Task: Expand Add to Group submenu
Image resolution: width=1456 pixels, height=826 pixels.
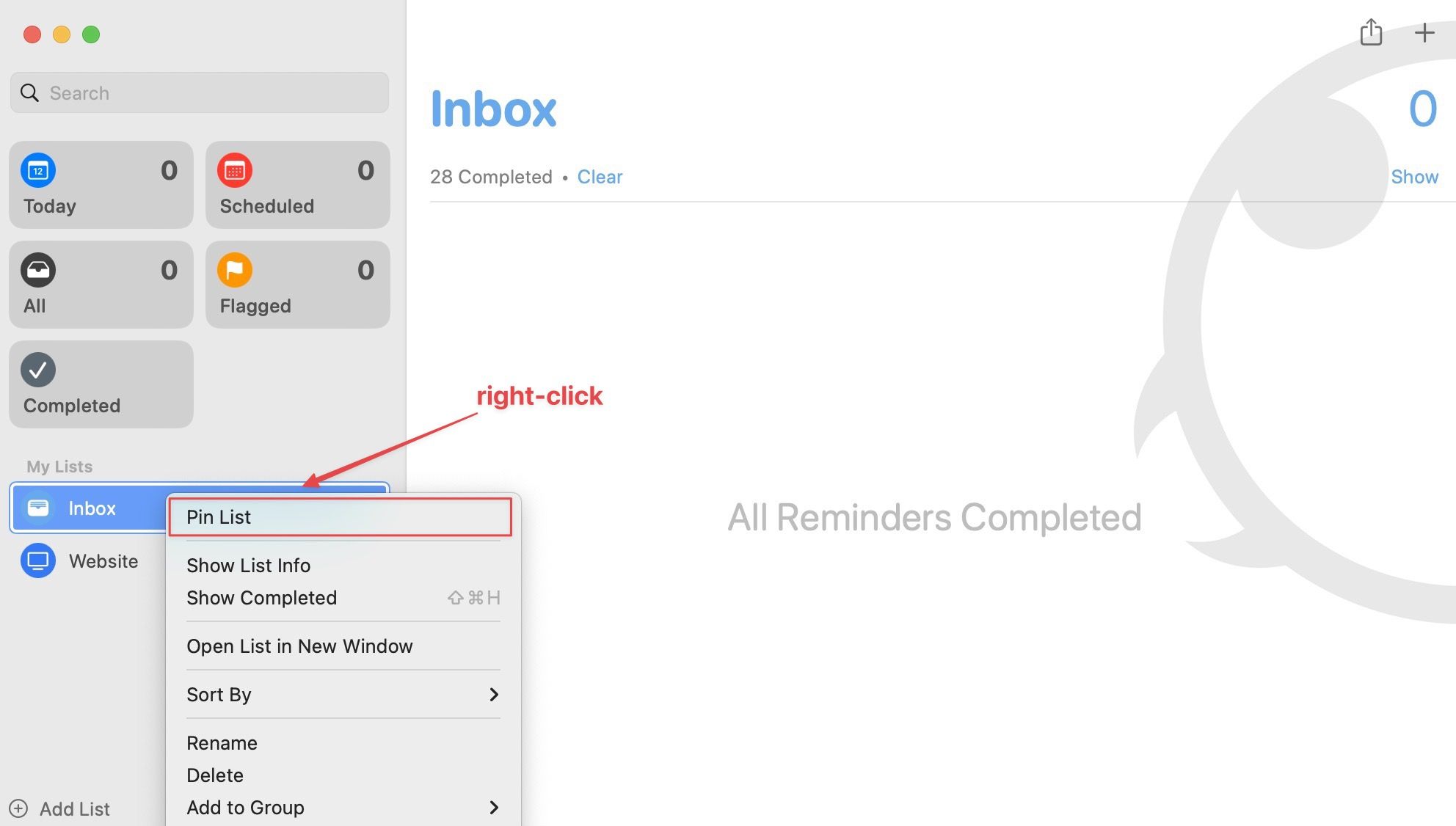Action: [x=494, y=806]
